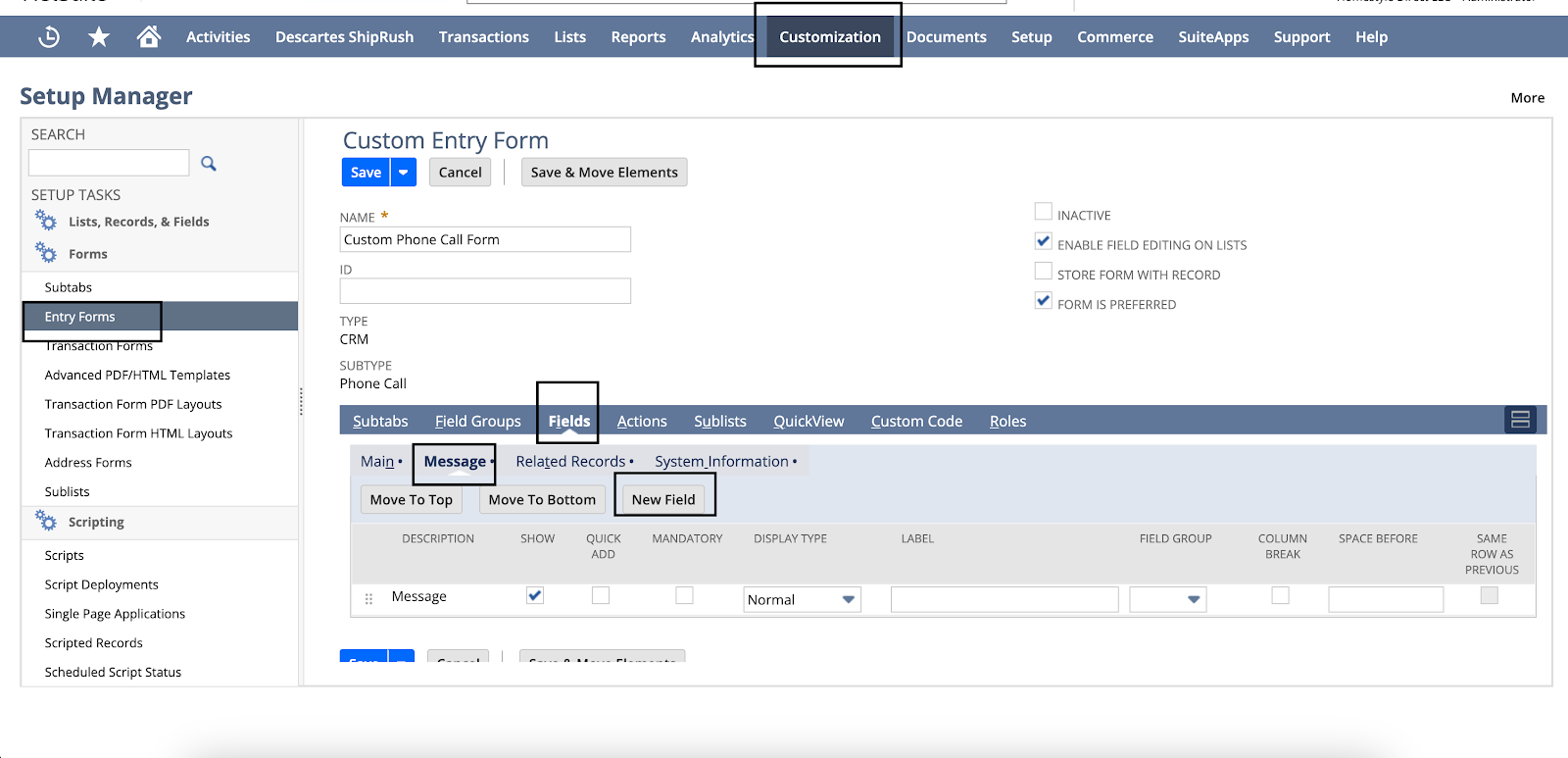
Task: Open the Customization menu
Action: [x=830, y=36]
